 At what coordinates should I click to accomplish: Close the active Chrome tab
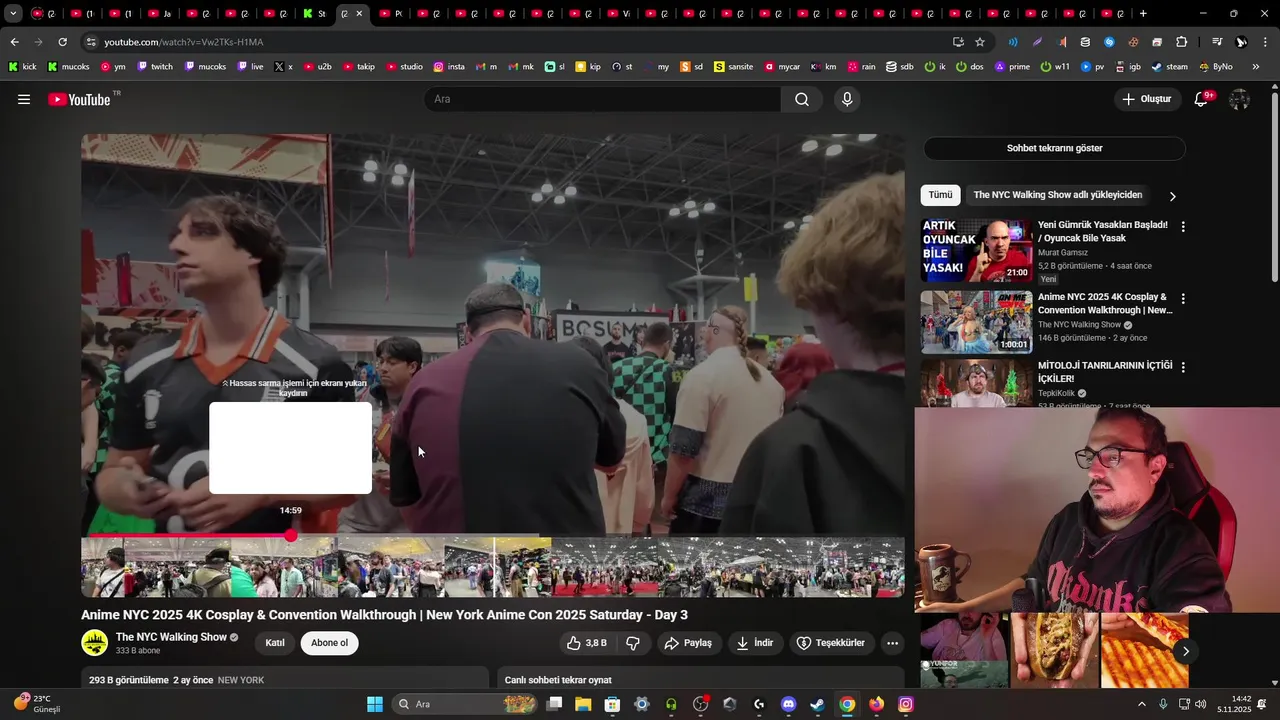pyautogui.click(x=359, y=14)
